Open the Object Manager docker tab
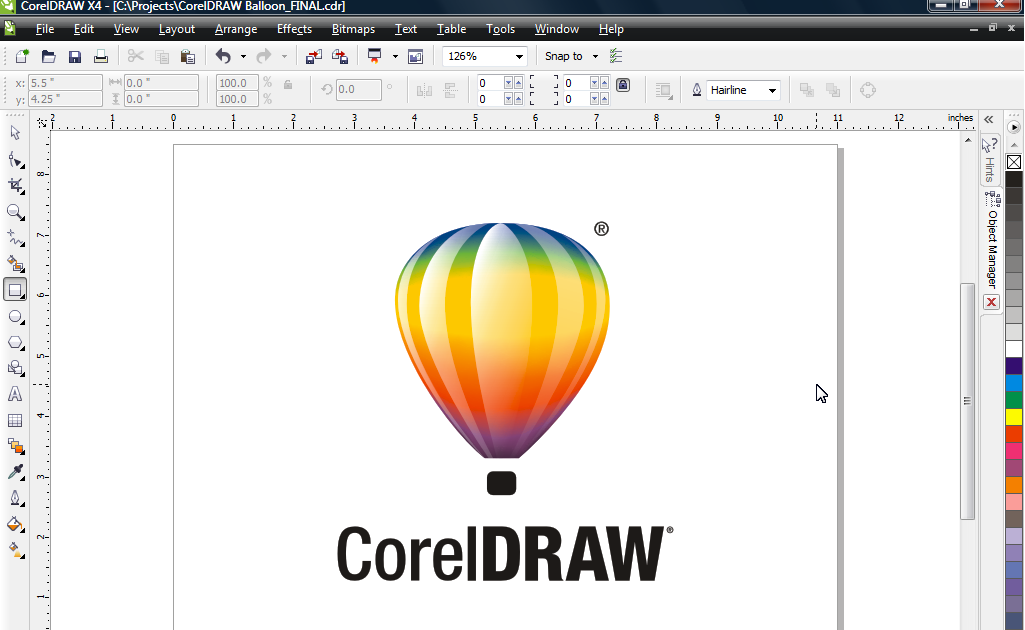The height and width of the screenshot is (630, 1025). (992, 240)
